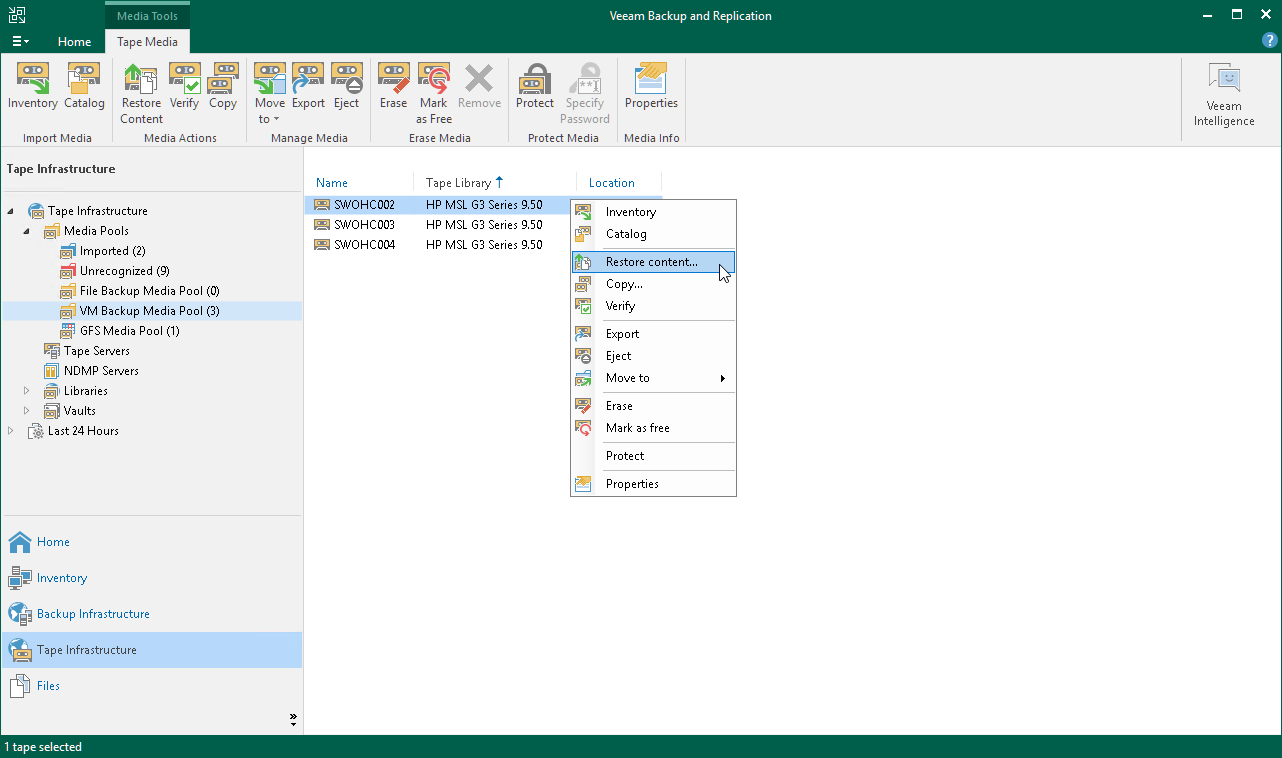Open Veeam Intelligence panel
The width and height of the screenshot is (1282, 758).
point(1224,94)
